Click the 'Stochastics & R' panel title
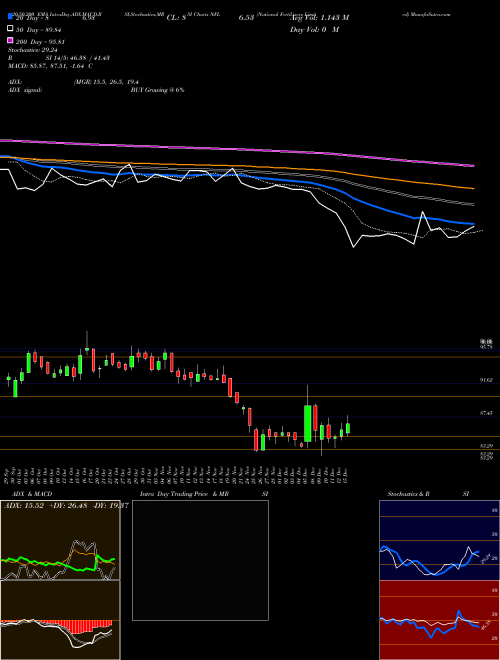Image resolution: width=500 pixels, height=660 pixels. click(408, 494)
